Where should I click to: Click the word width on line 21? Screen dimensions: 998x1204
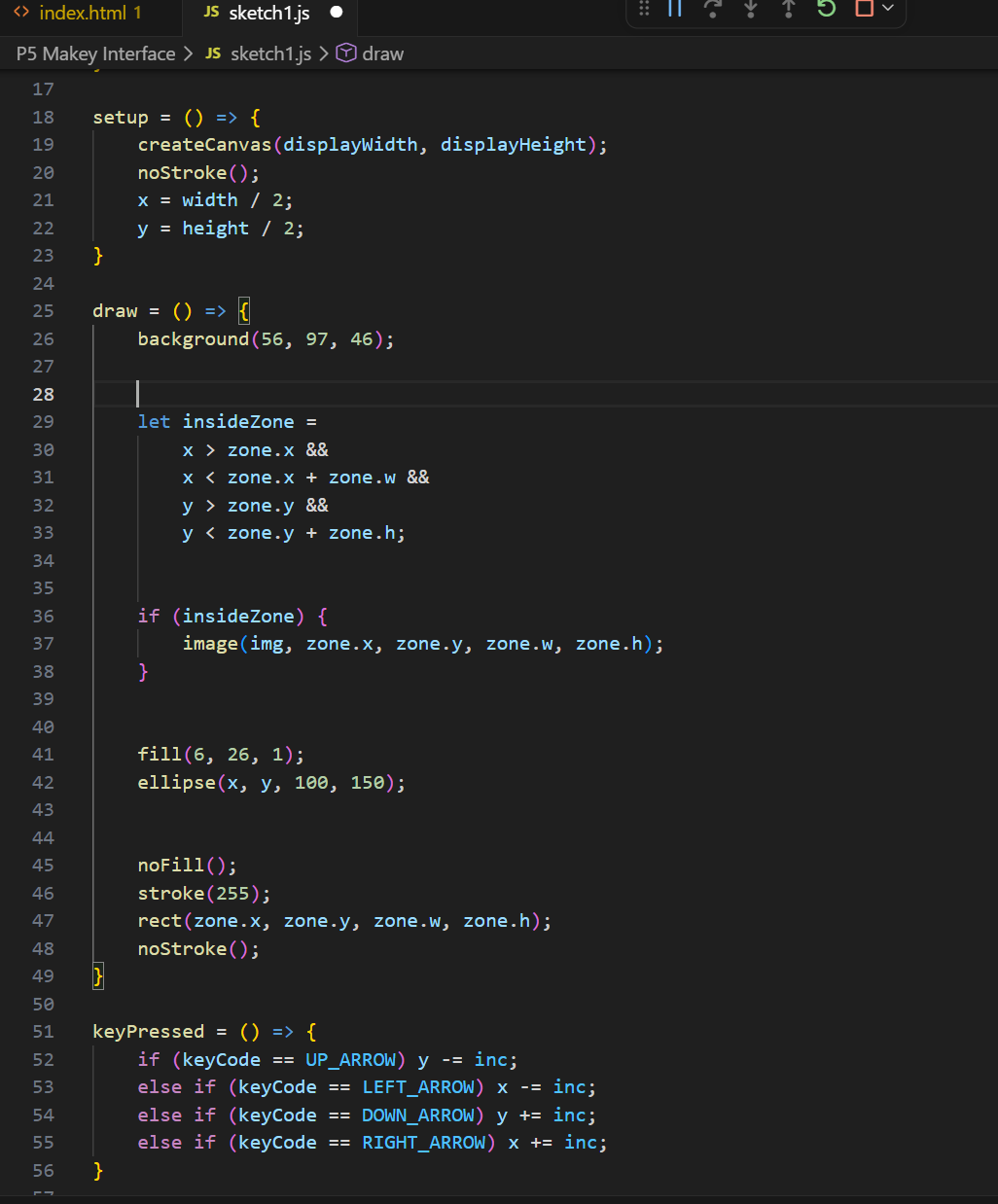[210, 200]
